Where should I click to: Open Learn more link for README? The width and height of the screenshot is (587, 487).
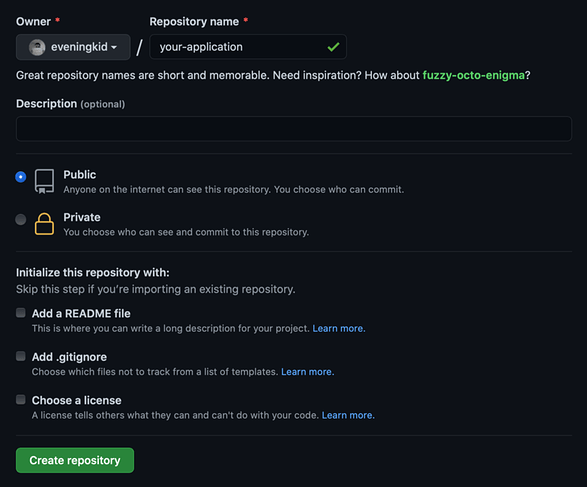339,329
